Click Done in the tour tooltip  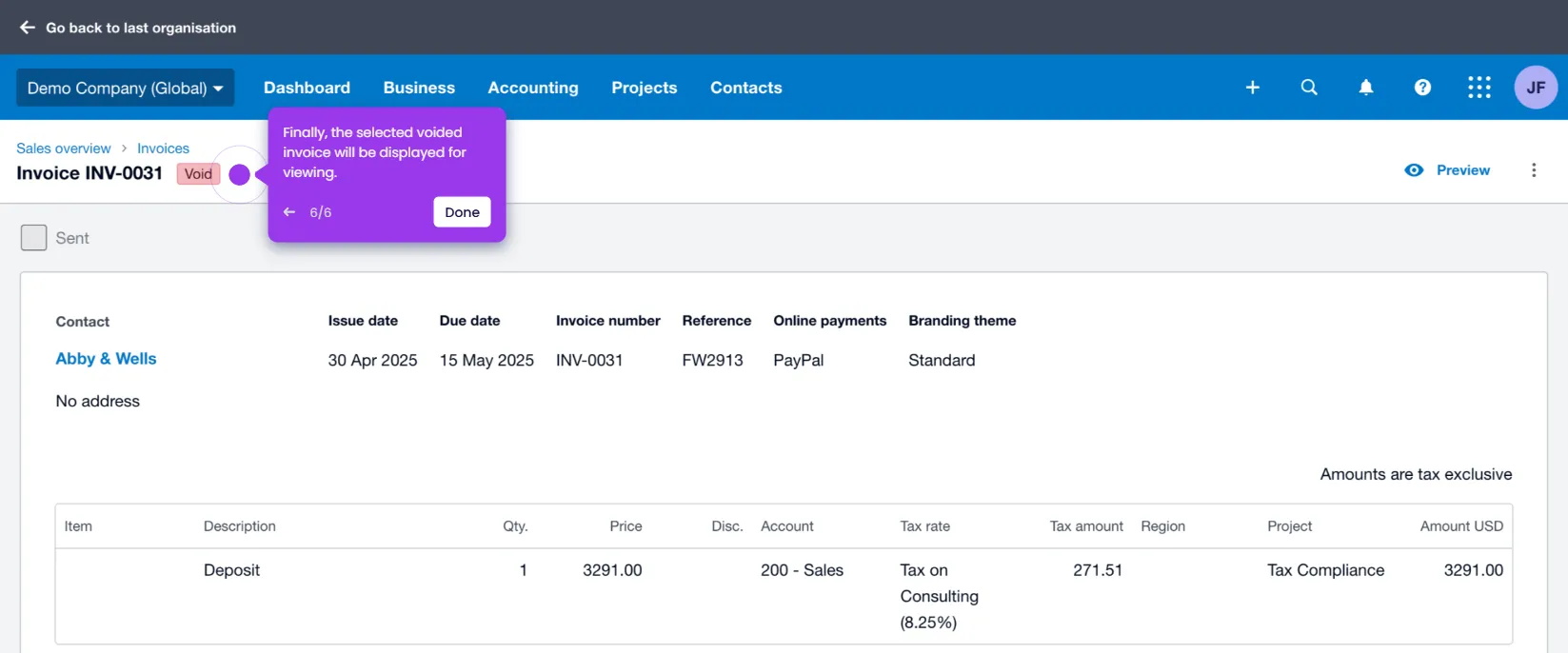462,212
